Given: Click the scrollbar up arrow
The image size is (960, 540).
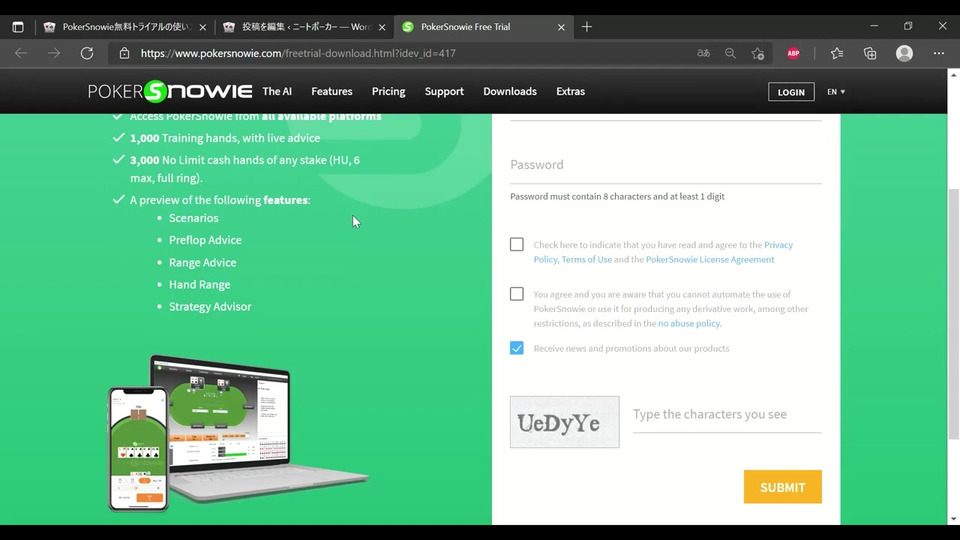Looking at the screenshot, I should click(953, 75).
